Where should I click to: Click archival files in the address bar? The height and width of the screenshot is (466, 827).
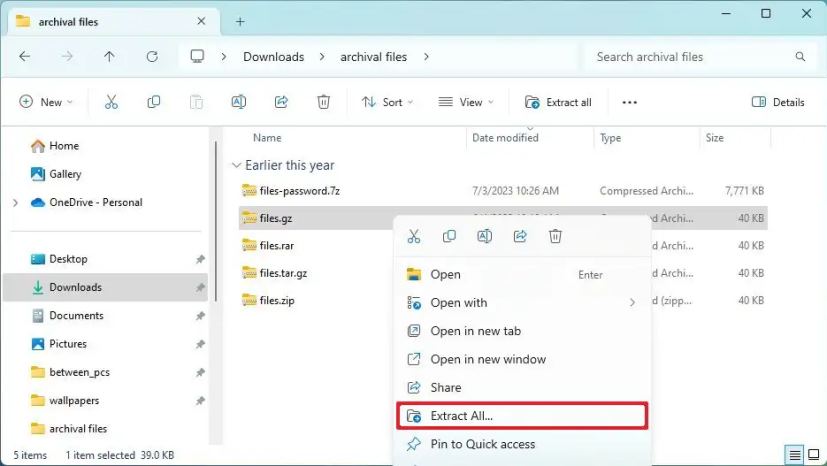tap(373, 56)
